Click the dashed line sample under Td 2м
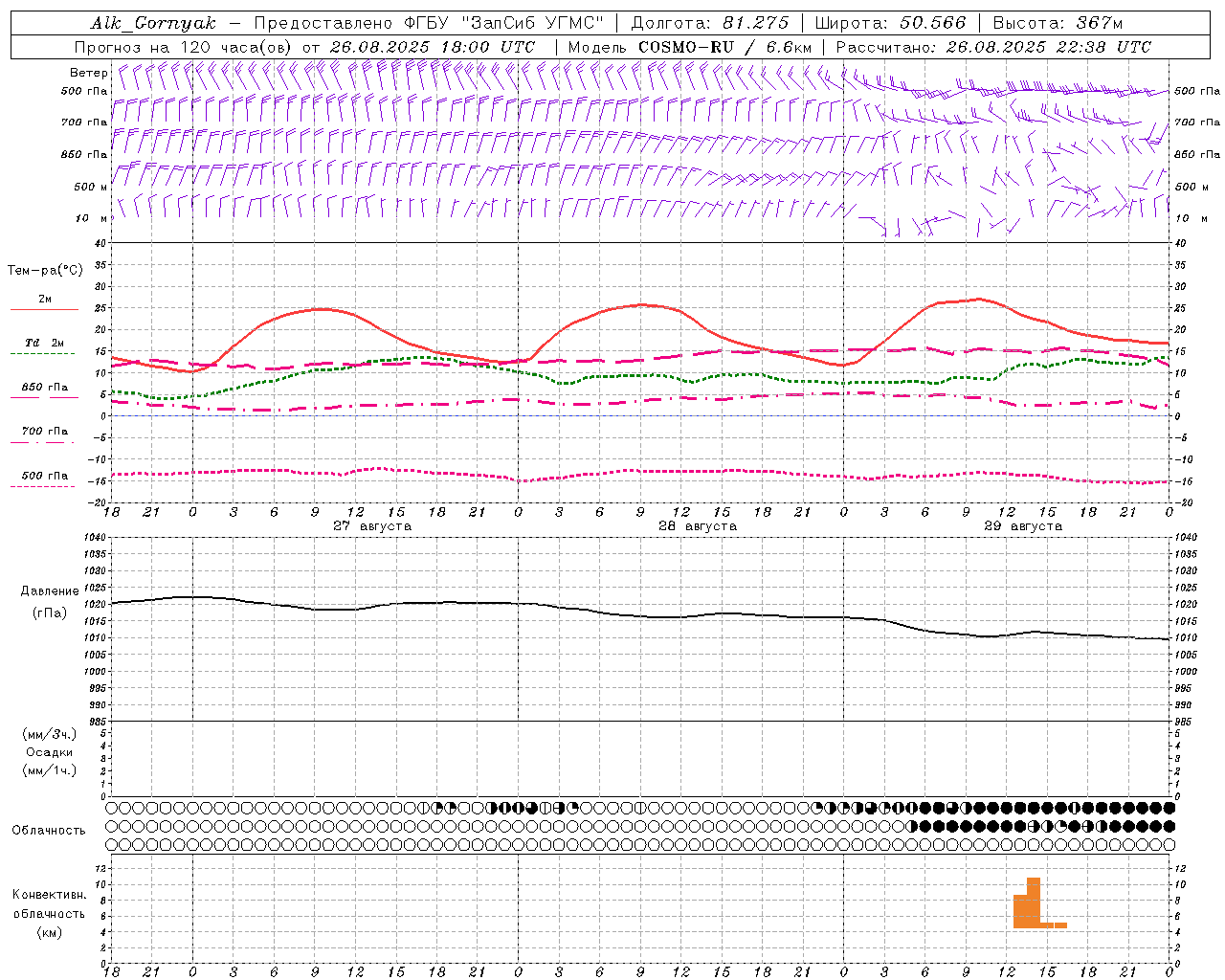 [x=42, y=354]
